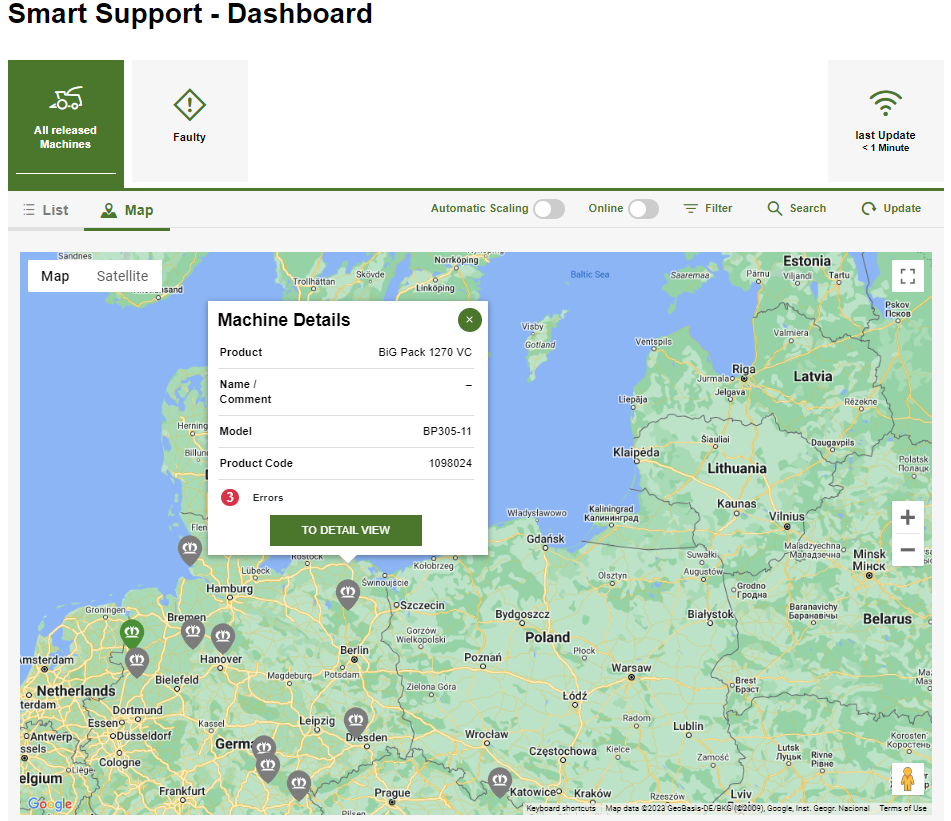Click the machine marker north of Berlin
This screenshot has width=951, height=821.
click(x=347, y=593)
